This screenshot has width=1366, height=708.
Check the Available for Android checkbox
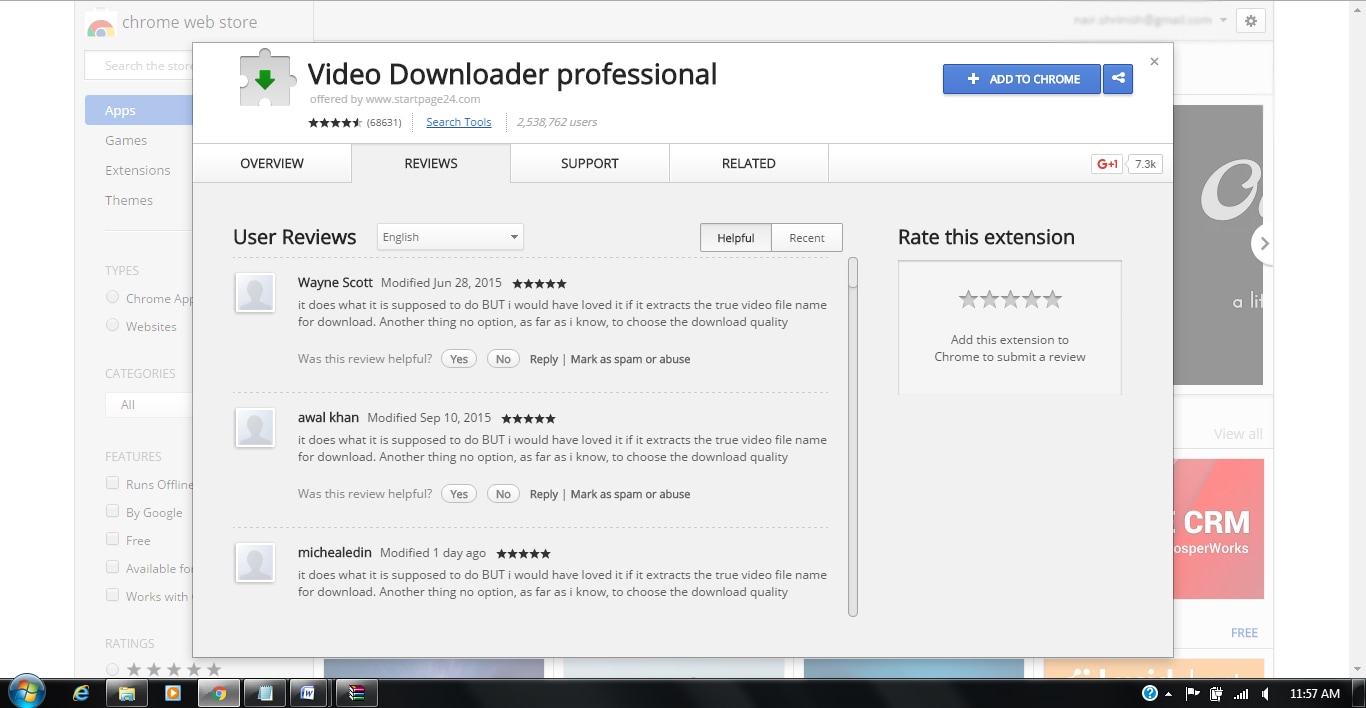pyautogui.click(x=112, y=567)
